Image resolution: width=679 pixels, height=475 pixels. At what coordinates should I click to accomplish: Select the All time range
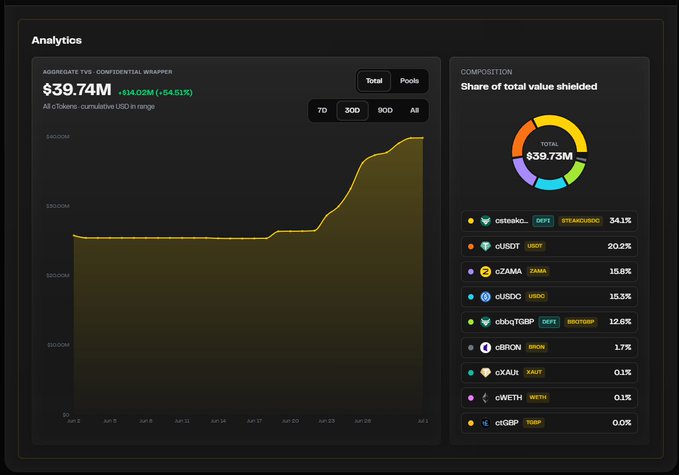coord(414,110)
